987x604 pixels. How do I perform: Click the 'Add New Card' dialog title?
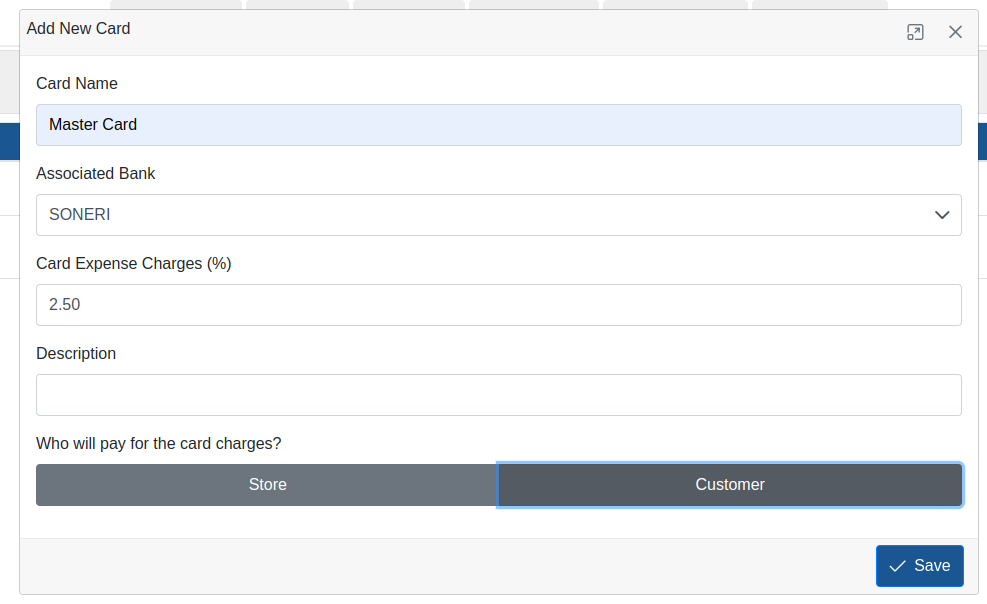click(78, 29)
